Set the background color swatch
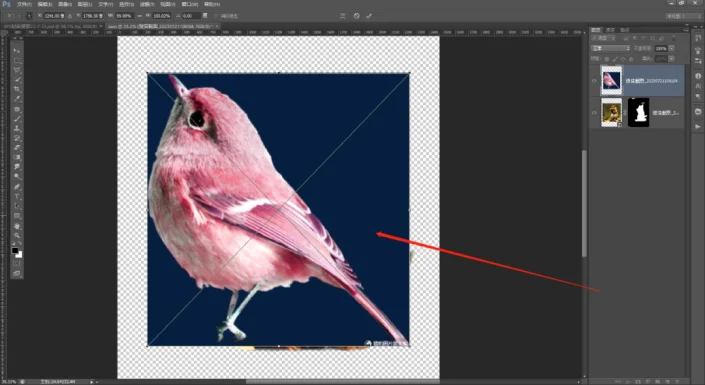705x385 pixels. point(19,255)
